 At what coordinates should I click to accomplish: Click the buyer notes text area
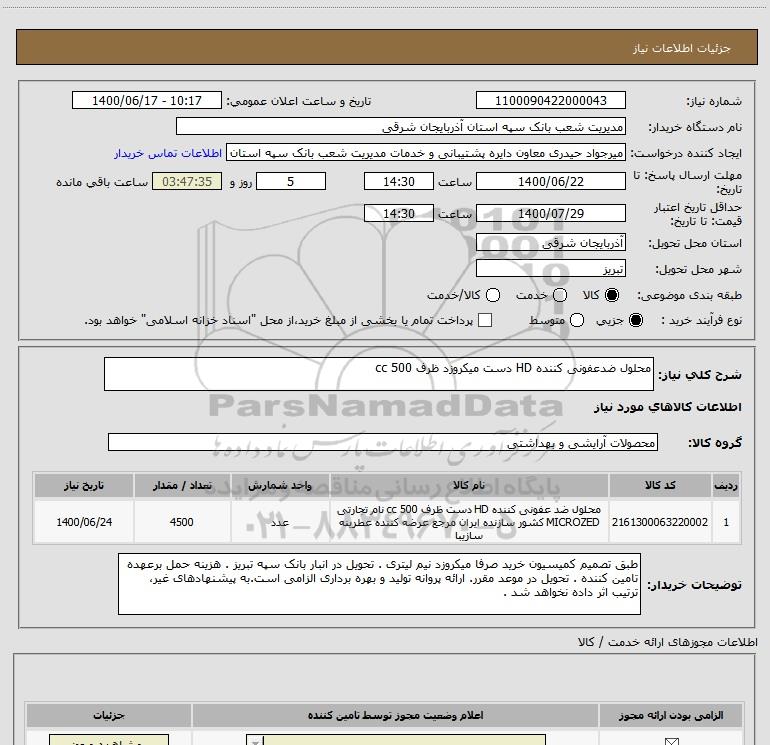point(379,584)
